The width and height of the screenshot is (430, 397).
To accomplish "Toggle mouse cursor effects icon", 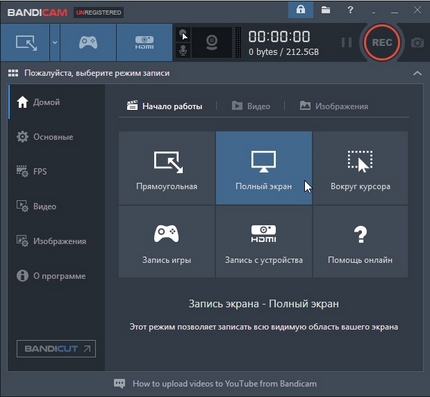I will tap(183, 35).
